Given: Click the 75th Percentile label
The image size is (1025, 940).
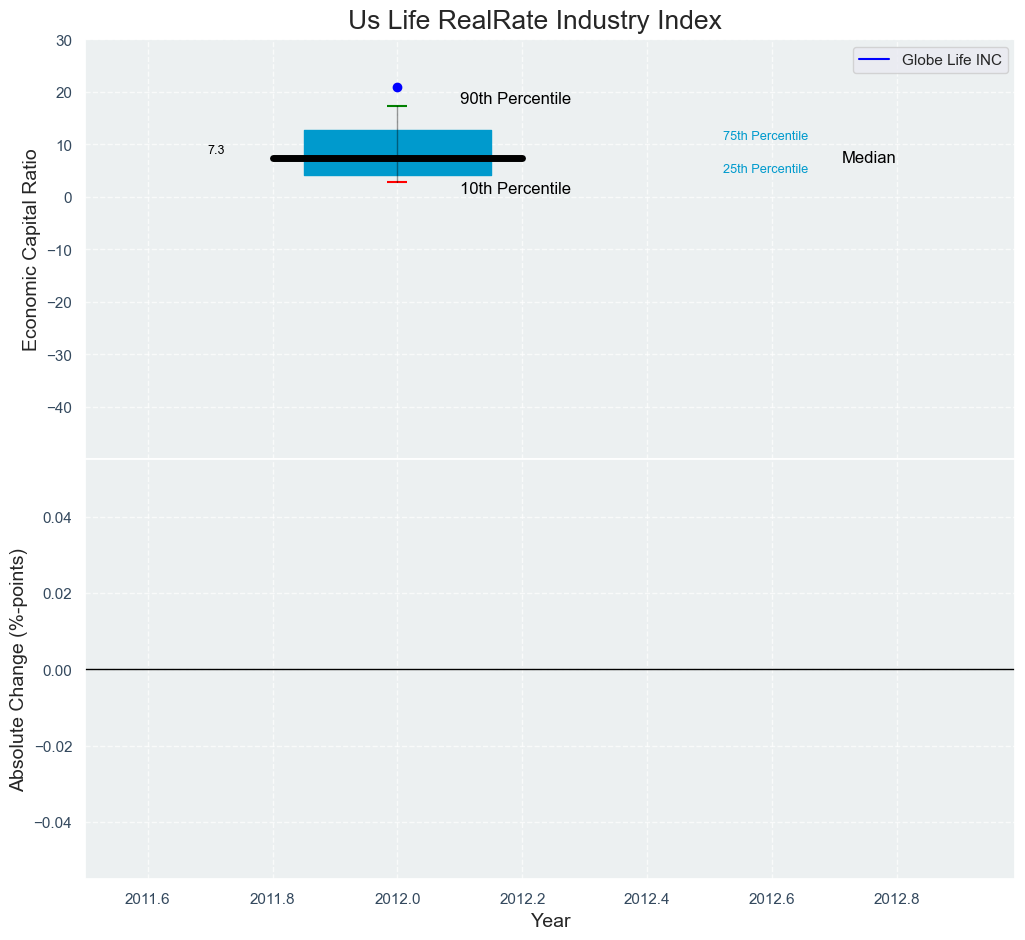Looking at the screenshot, I should (x=765, y=136).
